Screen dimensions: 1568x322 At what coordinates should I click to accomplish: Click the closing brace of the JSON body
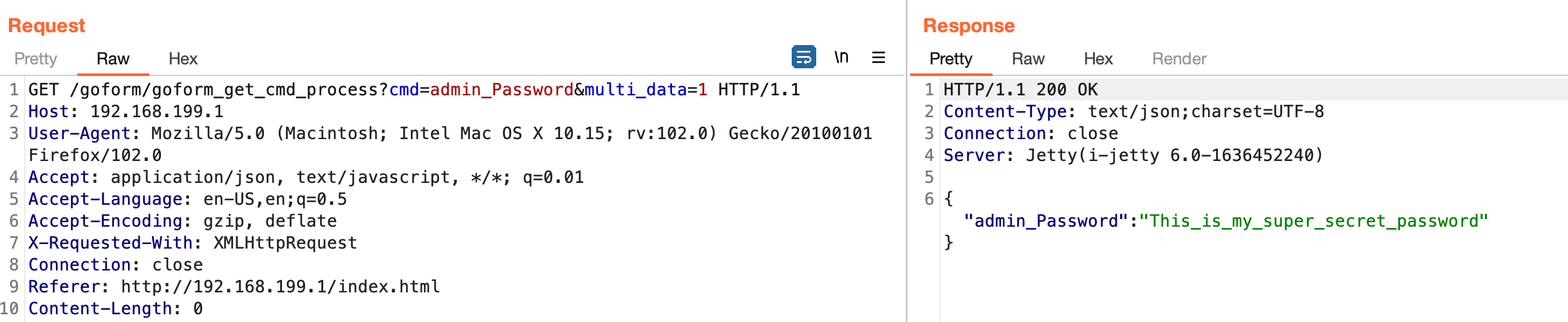pyautogui.click(x=949, y=243)
